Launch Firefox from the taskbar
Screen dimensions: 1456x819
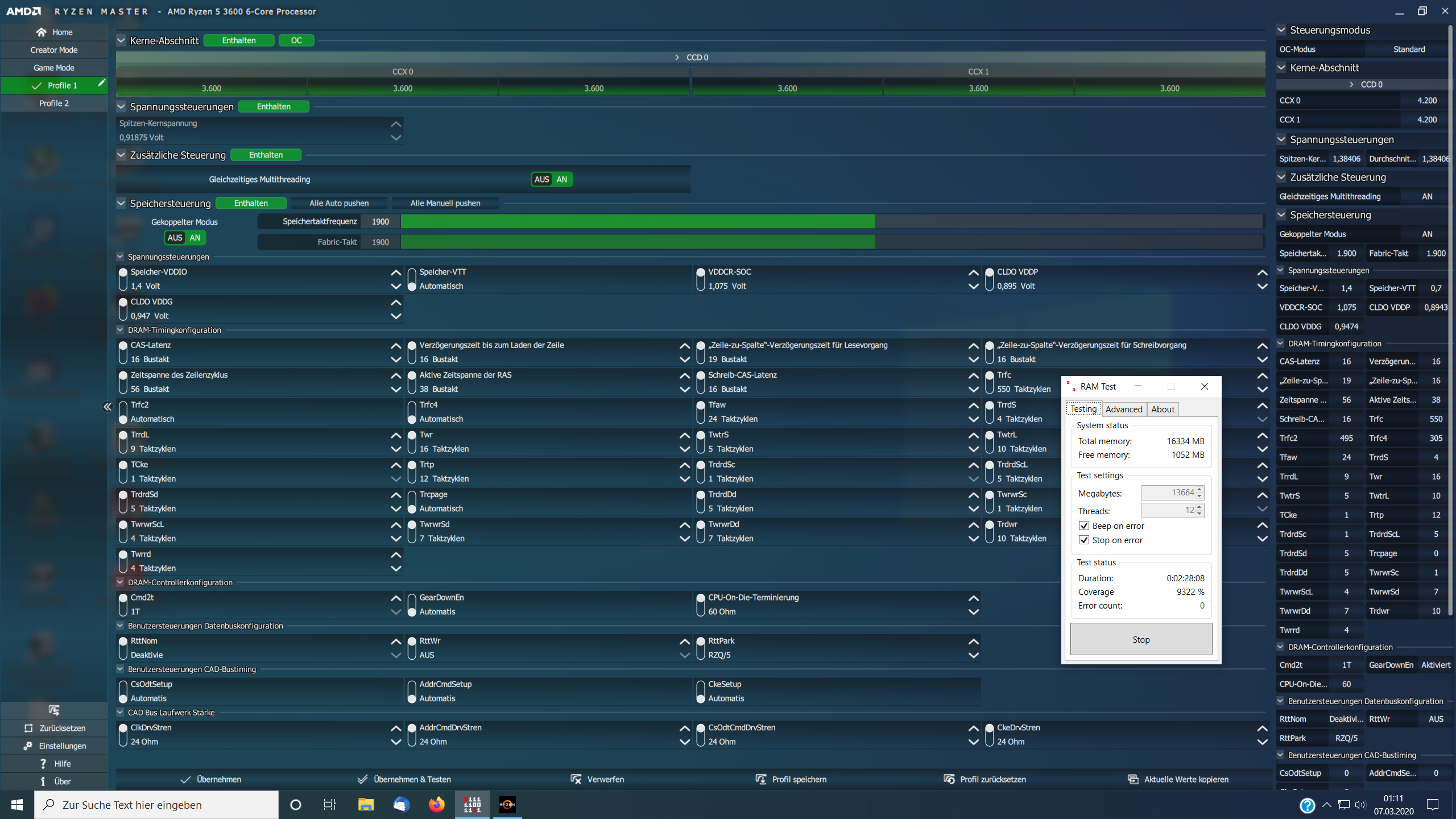tap(436, 804)
